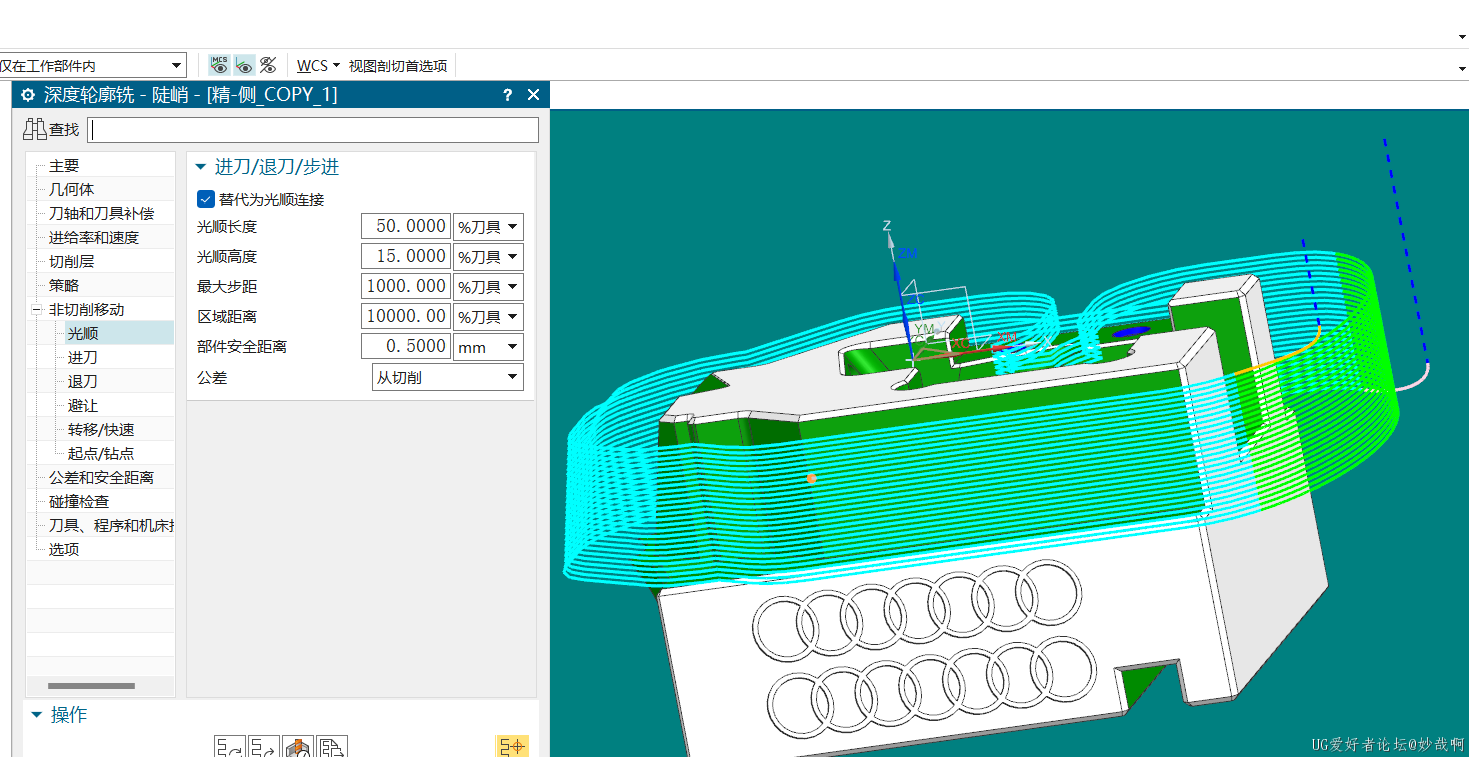Open the 部件安全距离 mm unit dropdown
This screenshot has height=757, width=1469.
pyautogui.click(x=489, y=347)
